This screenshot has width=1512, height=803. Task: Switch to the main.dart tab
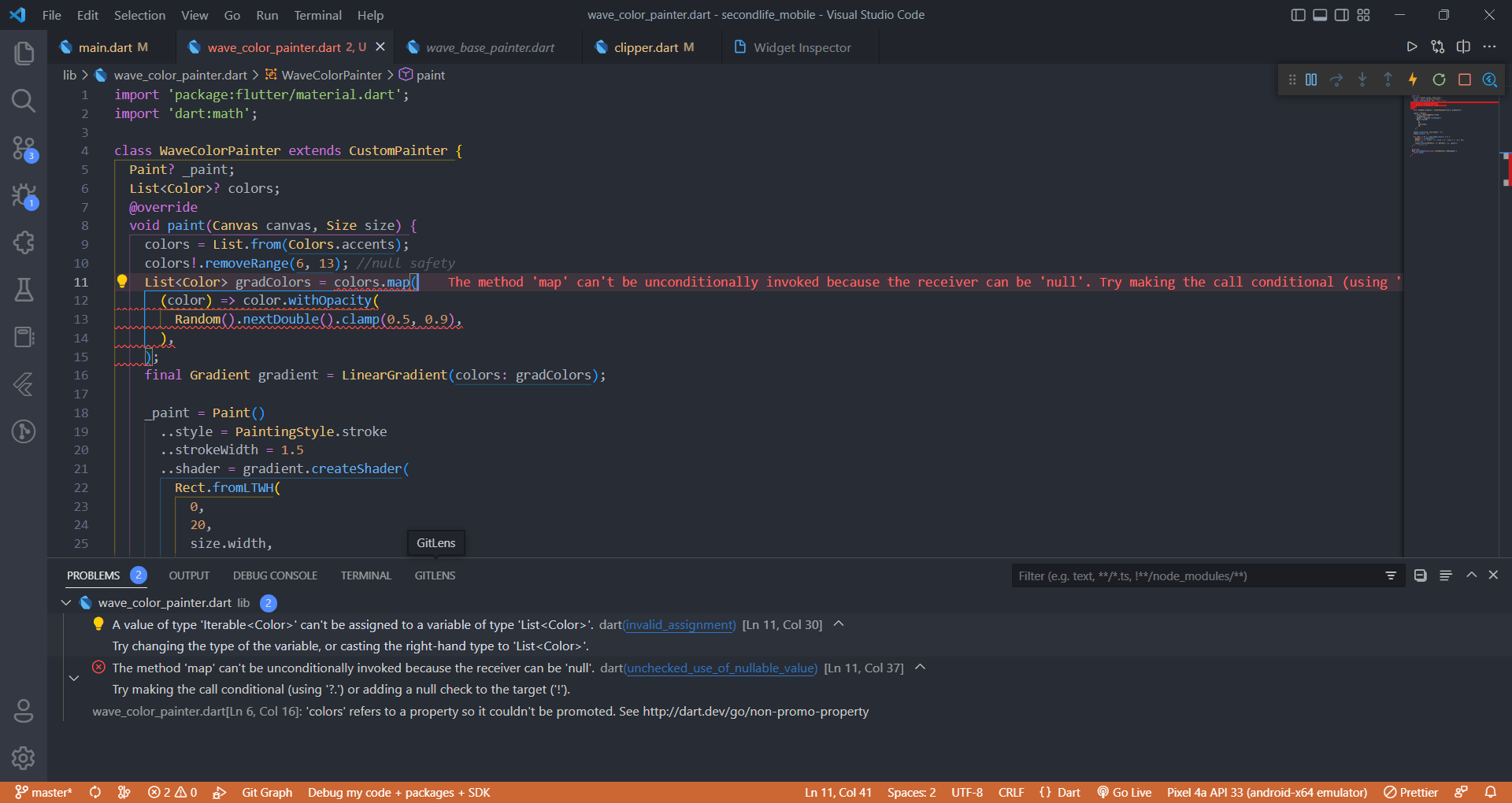tap(106, 47)
